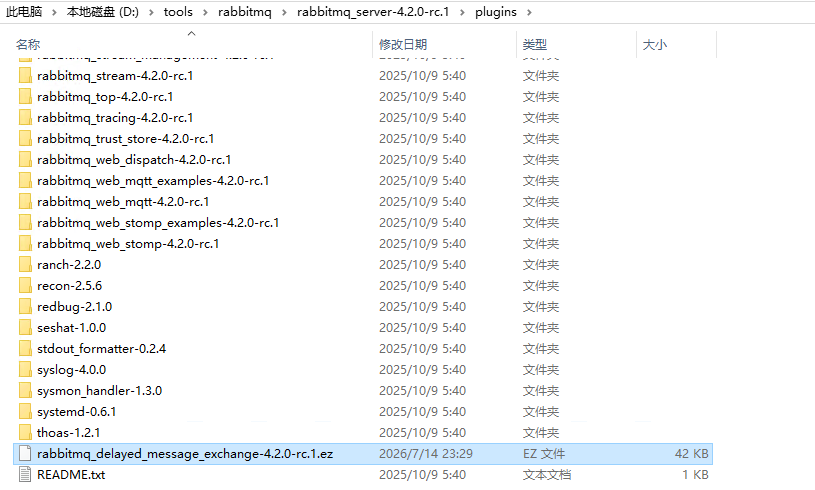Expand the chevron after 本地磁盘 (D:)

(151, 12)
